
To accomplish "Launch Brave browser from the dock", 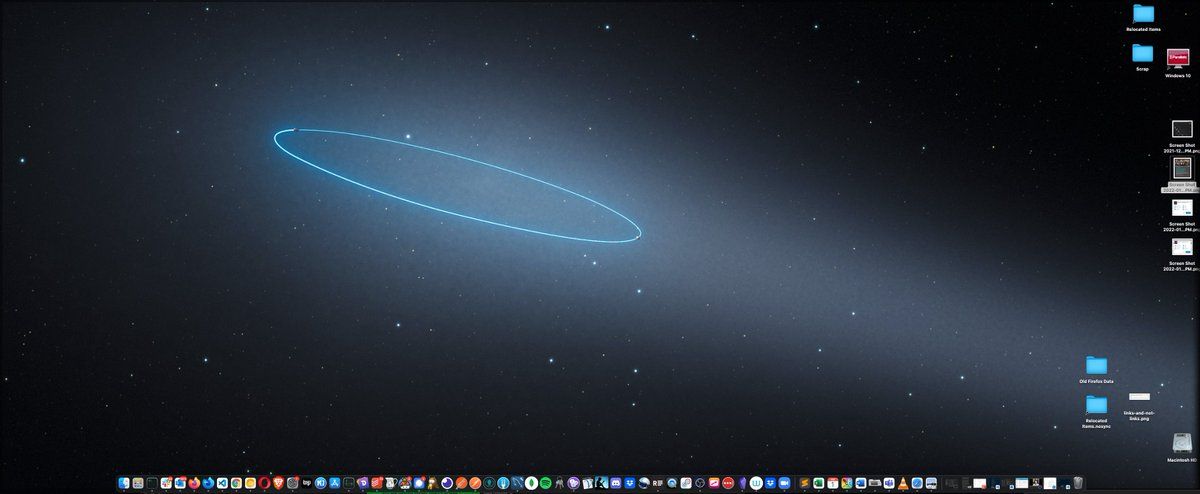I will tap(278, 483).
